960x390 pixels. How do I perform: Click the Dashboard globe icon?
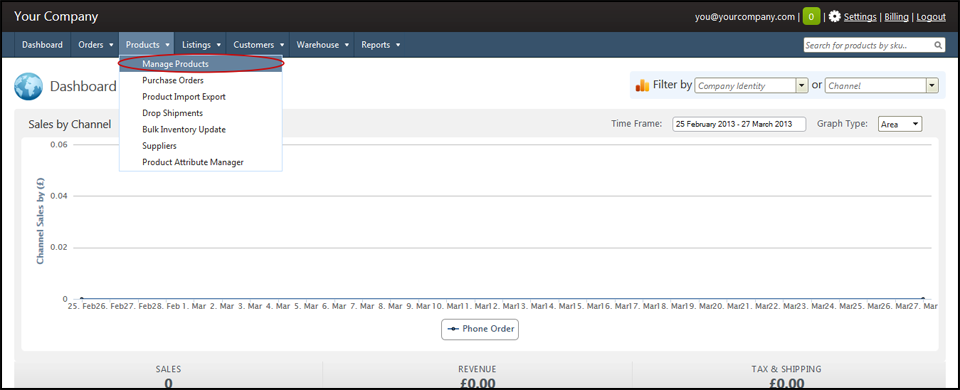tap(28, 86)
